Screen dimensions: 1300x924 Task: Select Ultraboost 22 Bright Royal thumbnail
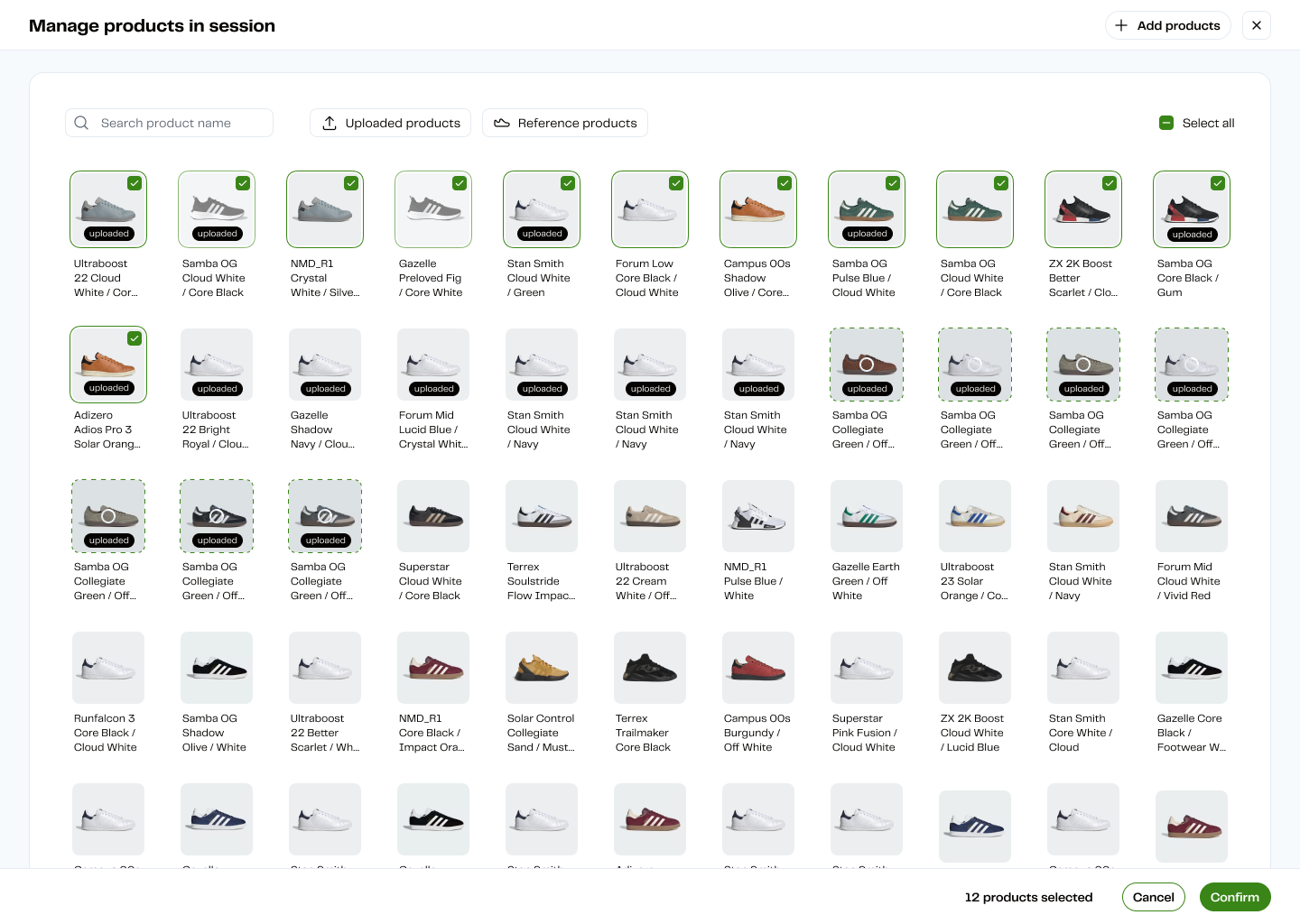(x=217, y=365)
